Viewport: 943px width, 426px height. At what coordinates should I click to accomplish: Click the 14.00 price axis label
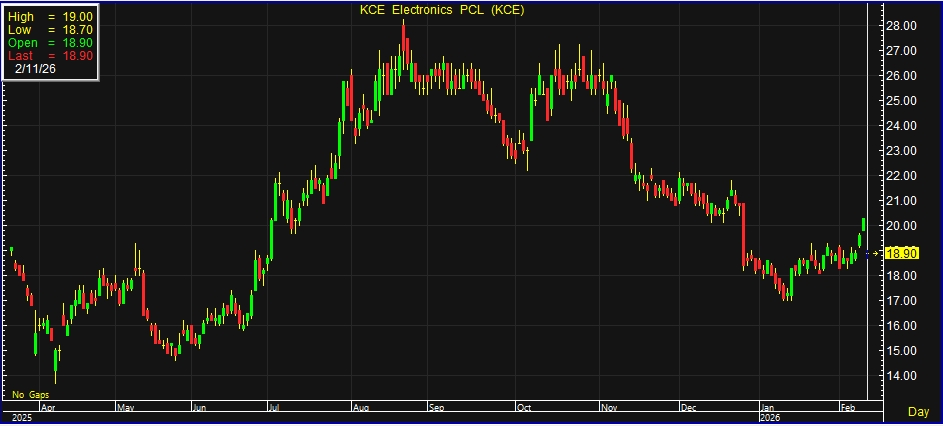pos(903,376)
